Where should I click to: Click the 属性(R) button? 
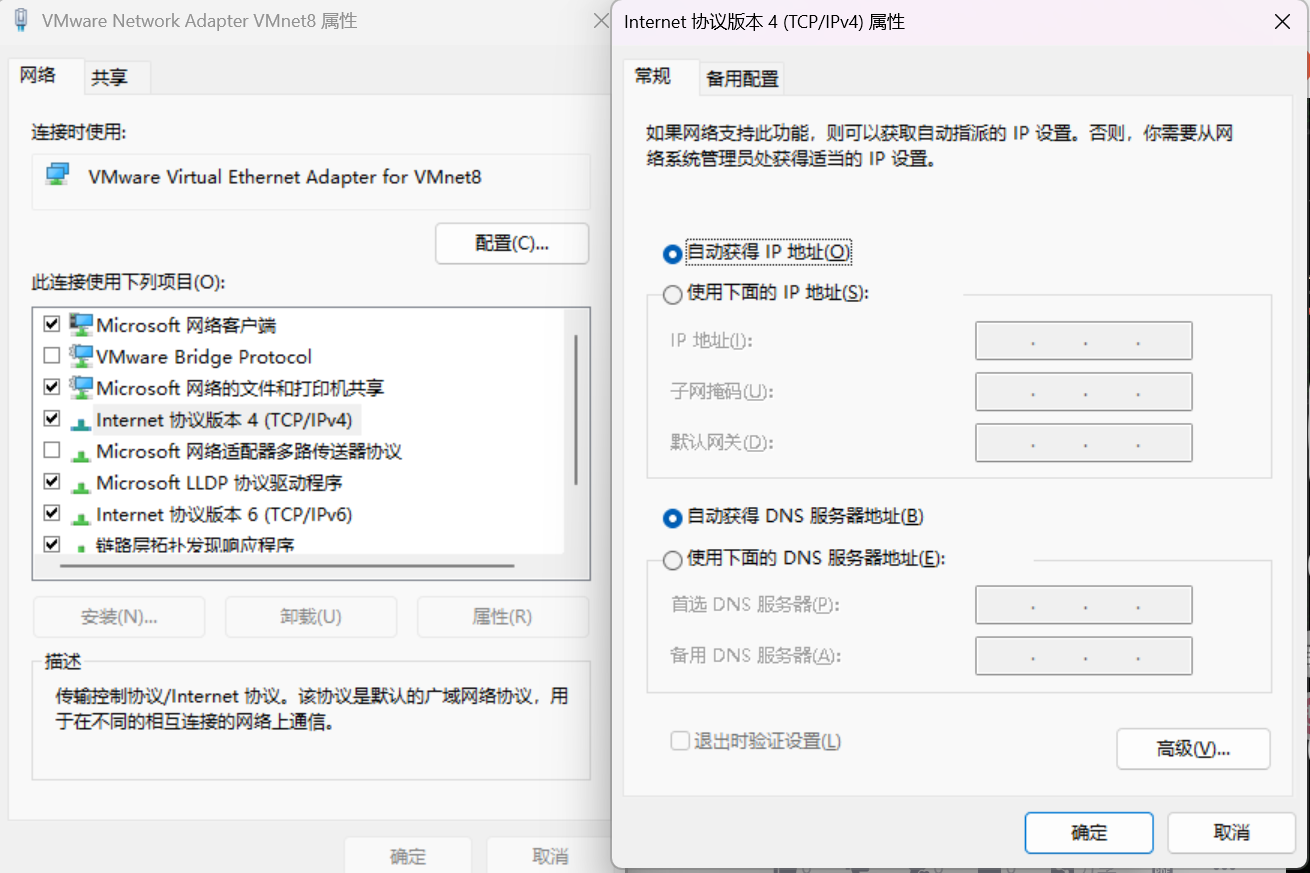click(502, 617)
